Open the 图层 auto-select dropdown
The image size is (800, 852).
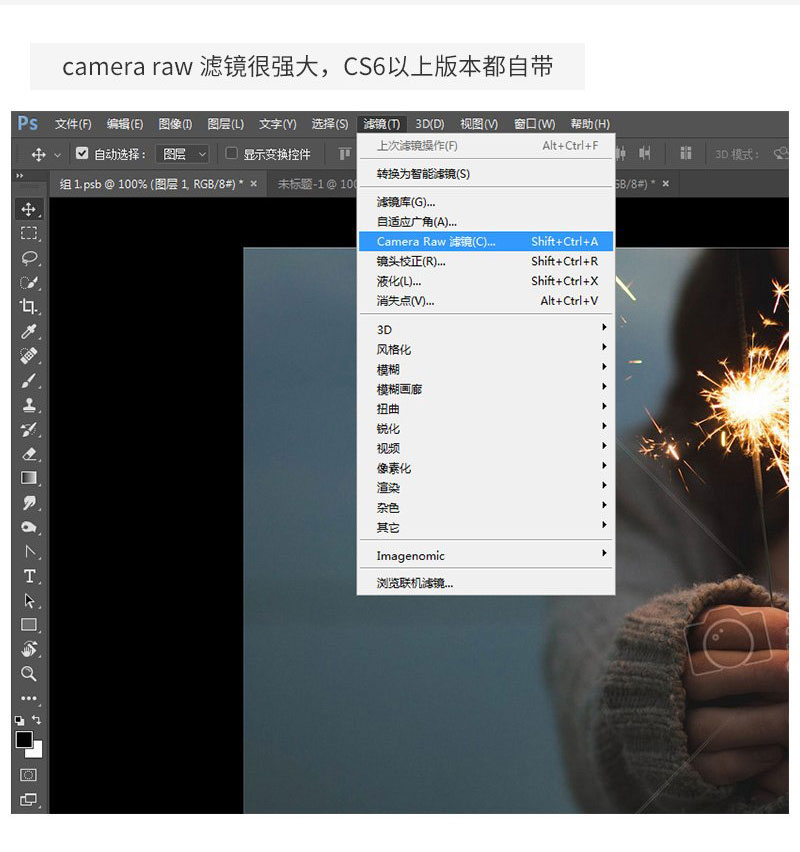[183, 154]
